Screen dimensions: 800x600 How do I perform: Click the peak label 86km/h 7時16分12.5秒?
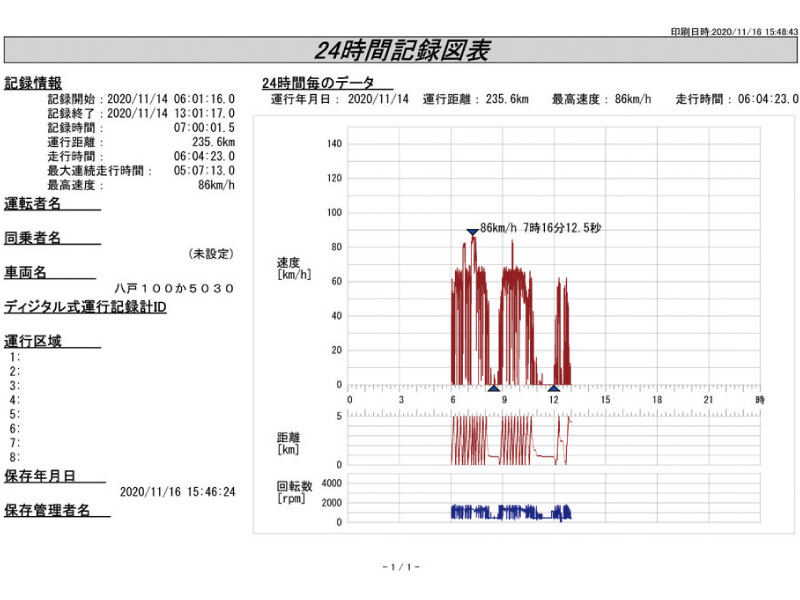(540, 228)
